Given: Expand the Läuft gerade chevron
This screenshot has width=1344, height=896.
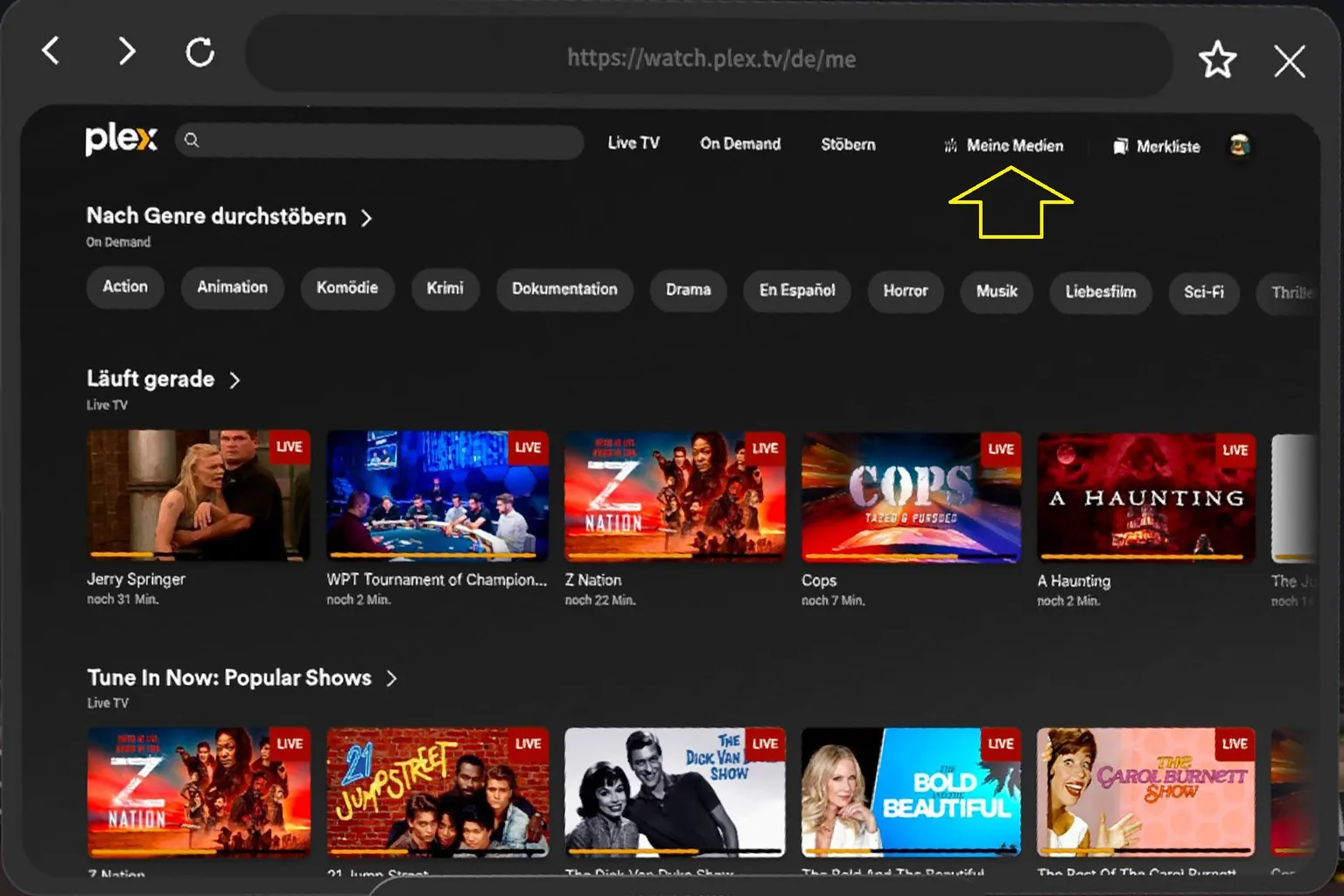Looking at the screenshot, I should pyautogui.click(x=234, y=380).
